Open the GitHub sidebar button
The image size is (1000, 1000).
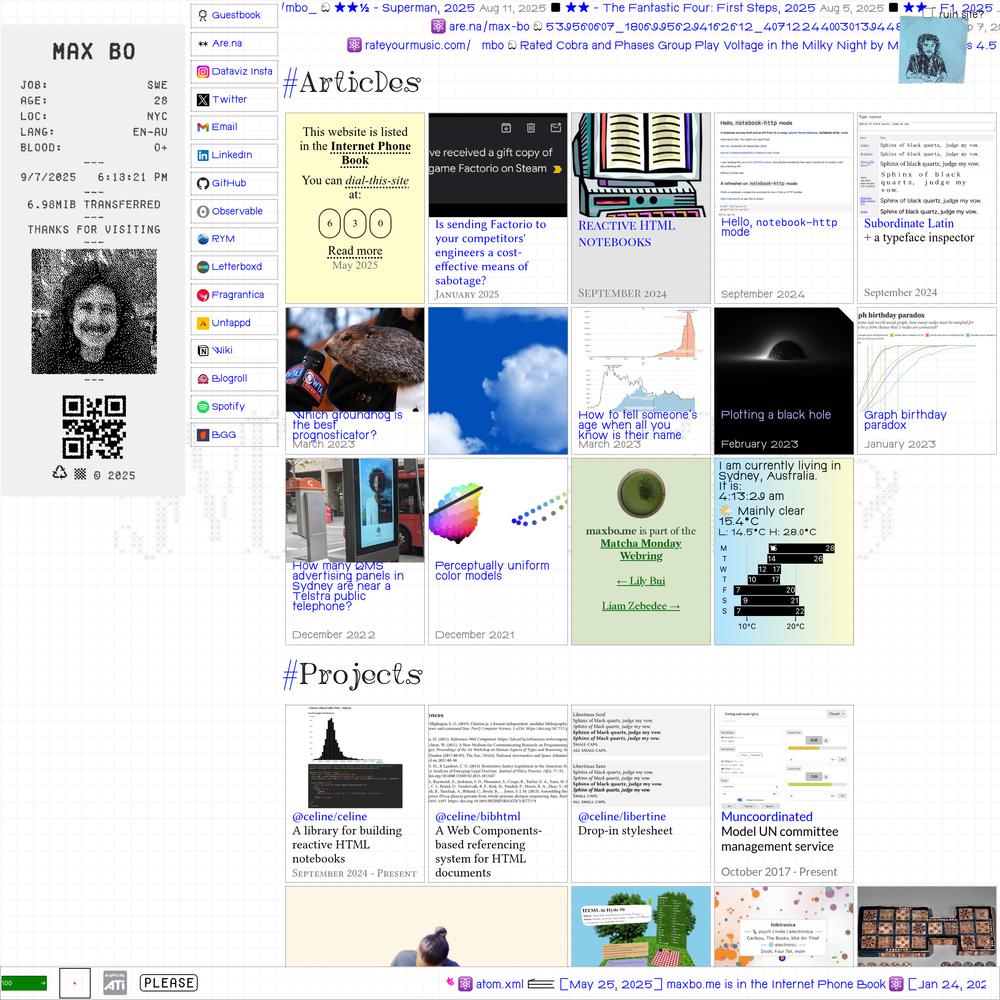pyautogui.click(x=234, y=183)
